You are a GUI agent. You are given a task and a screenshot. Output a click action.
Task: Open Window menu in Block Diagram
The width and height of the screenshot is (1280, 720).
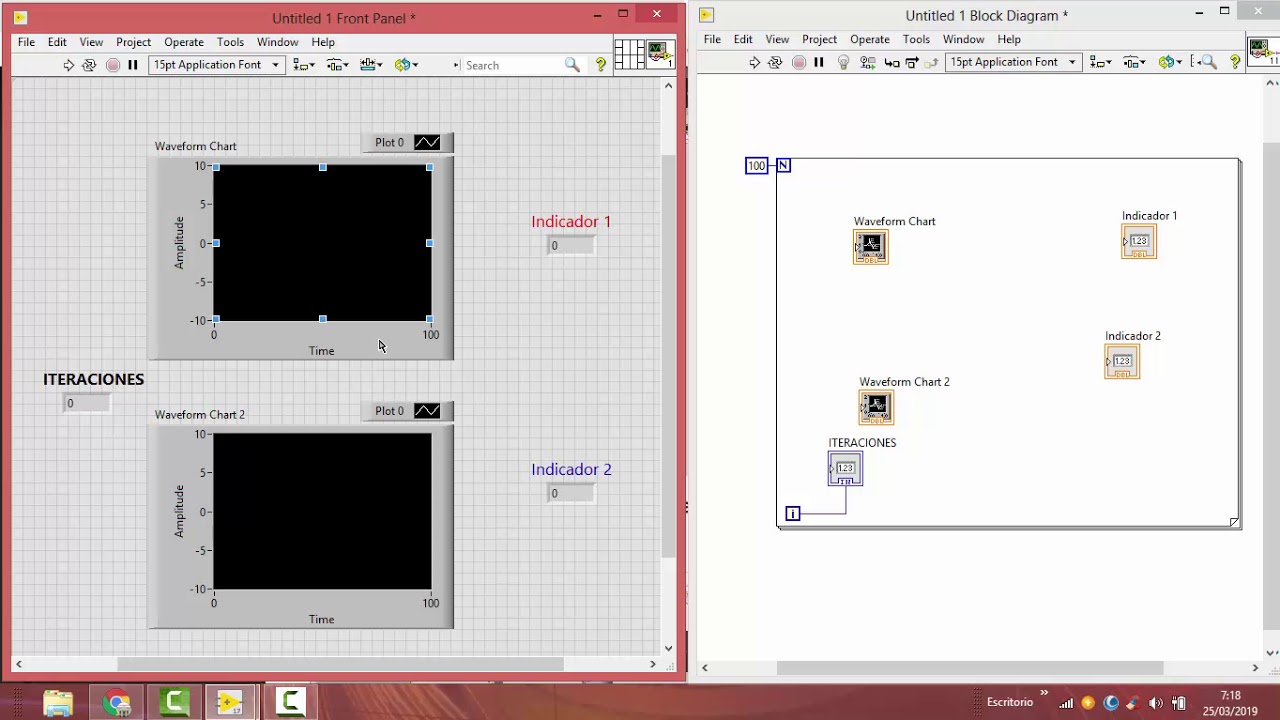pyautogui.click(x=963, y=39)
